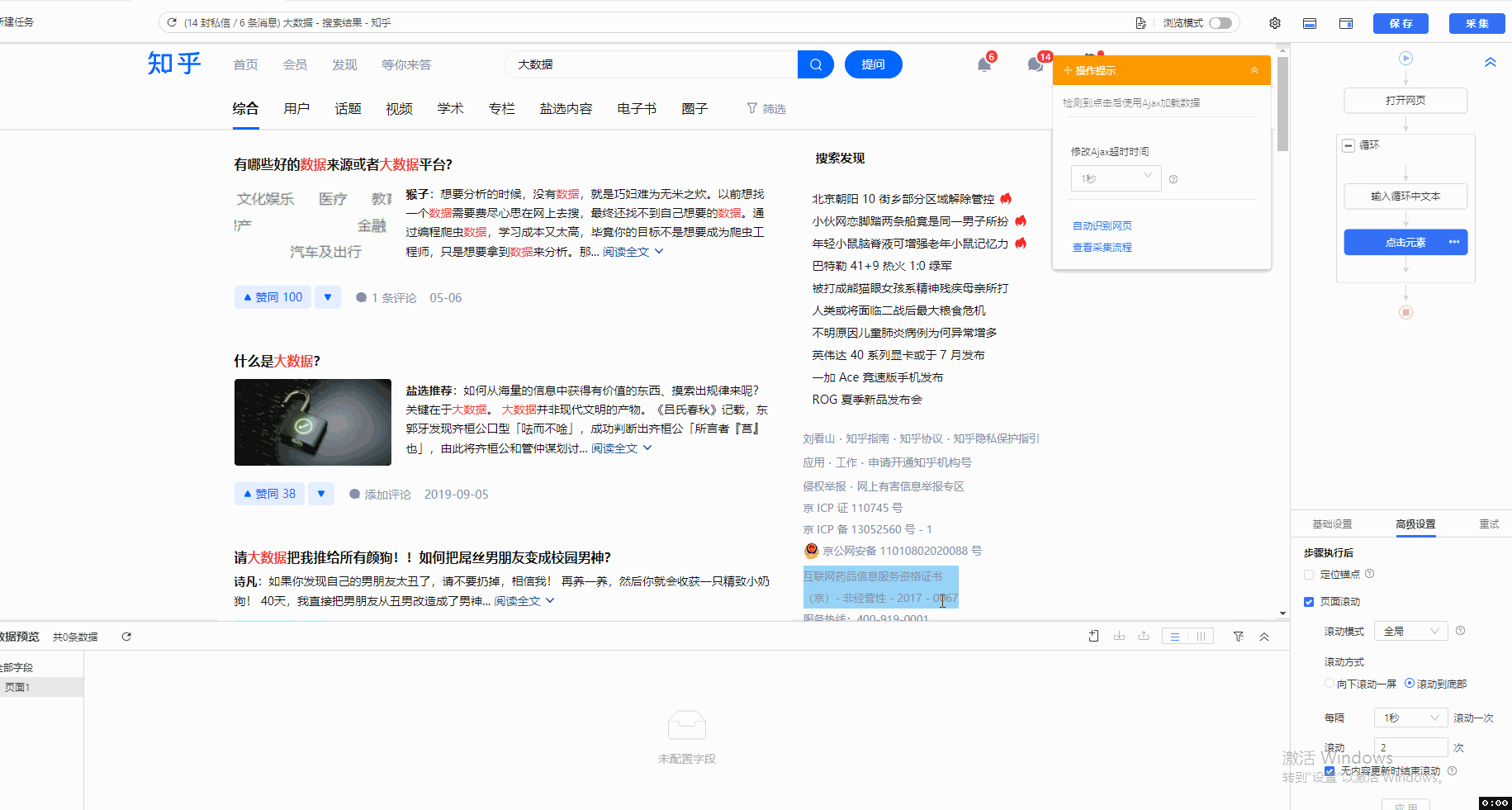The width and height of the screenshot is (1512, 810).
Task: Open the settings gear icon
Action: click(1275, 23)
